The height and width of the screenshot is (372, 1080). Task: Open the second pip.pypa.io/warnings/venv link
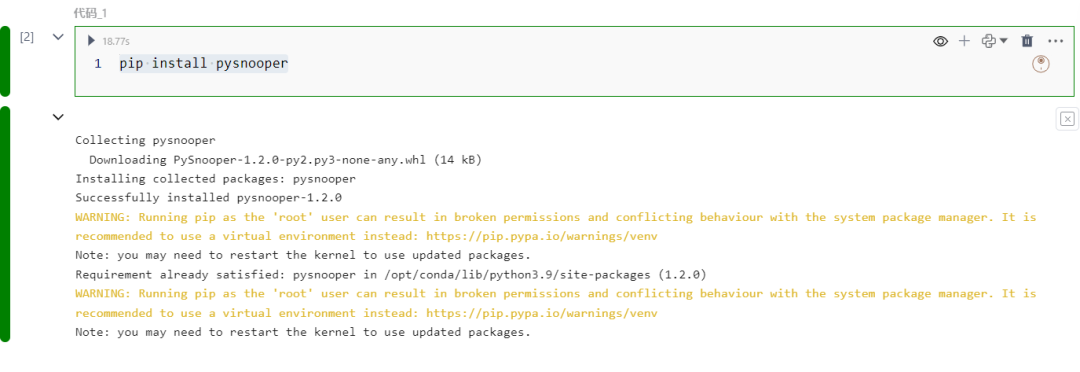(541, 313)
